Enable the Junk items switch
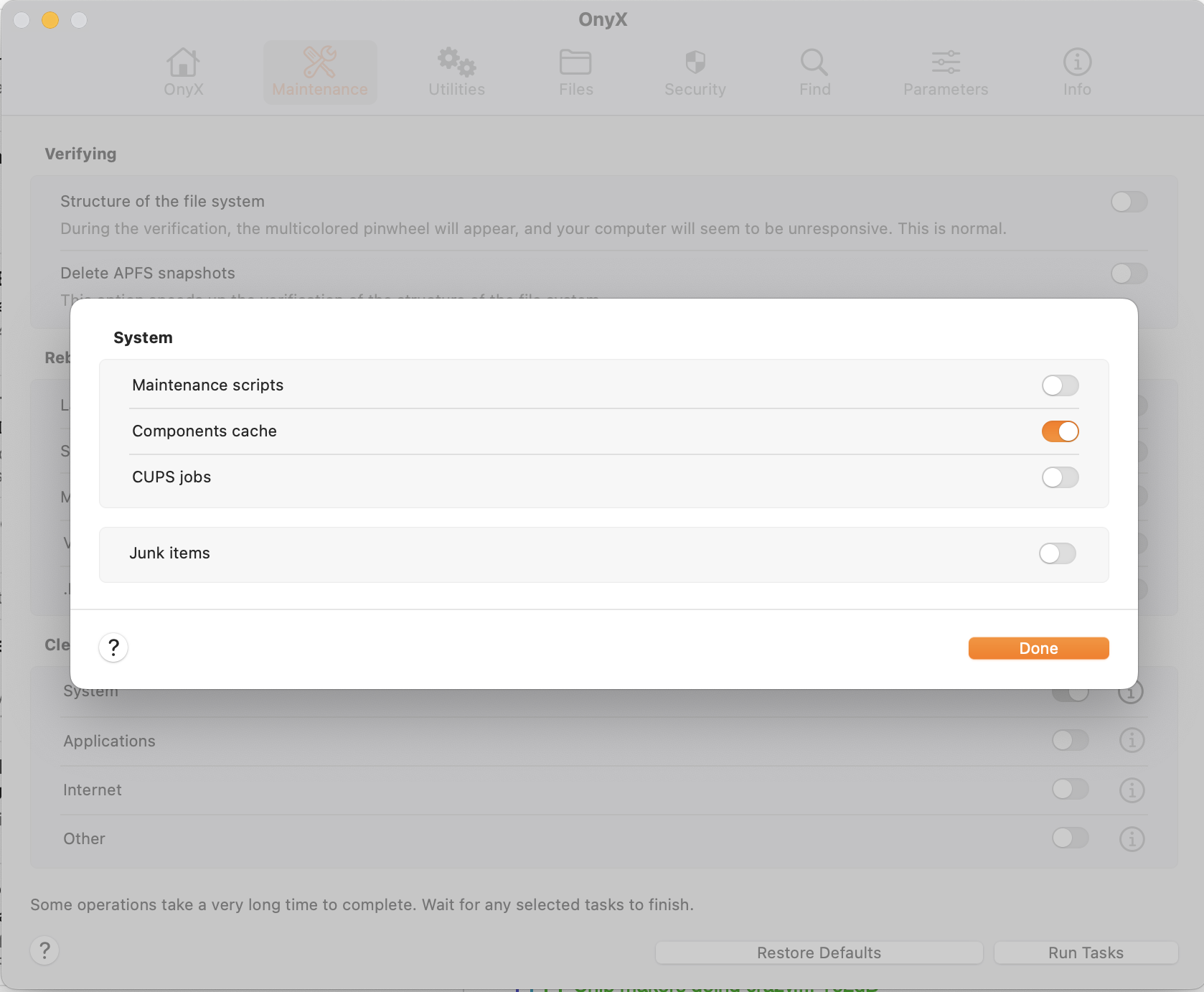1204x992 pixels. [x=1058, y=553]
